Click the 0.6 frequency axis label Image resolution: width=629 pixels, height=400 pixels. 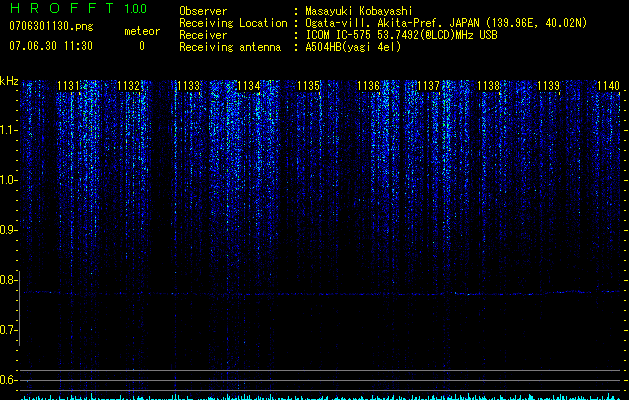click(8, 380)
